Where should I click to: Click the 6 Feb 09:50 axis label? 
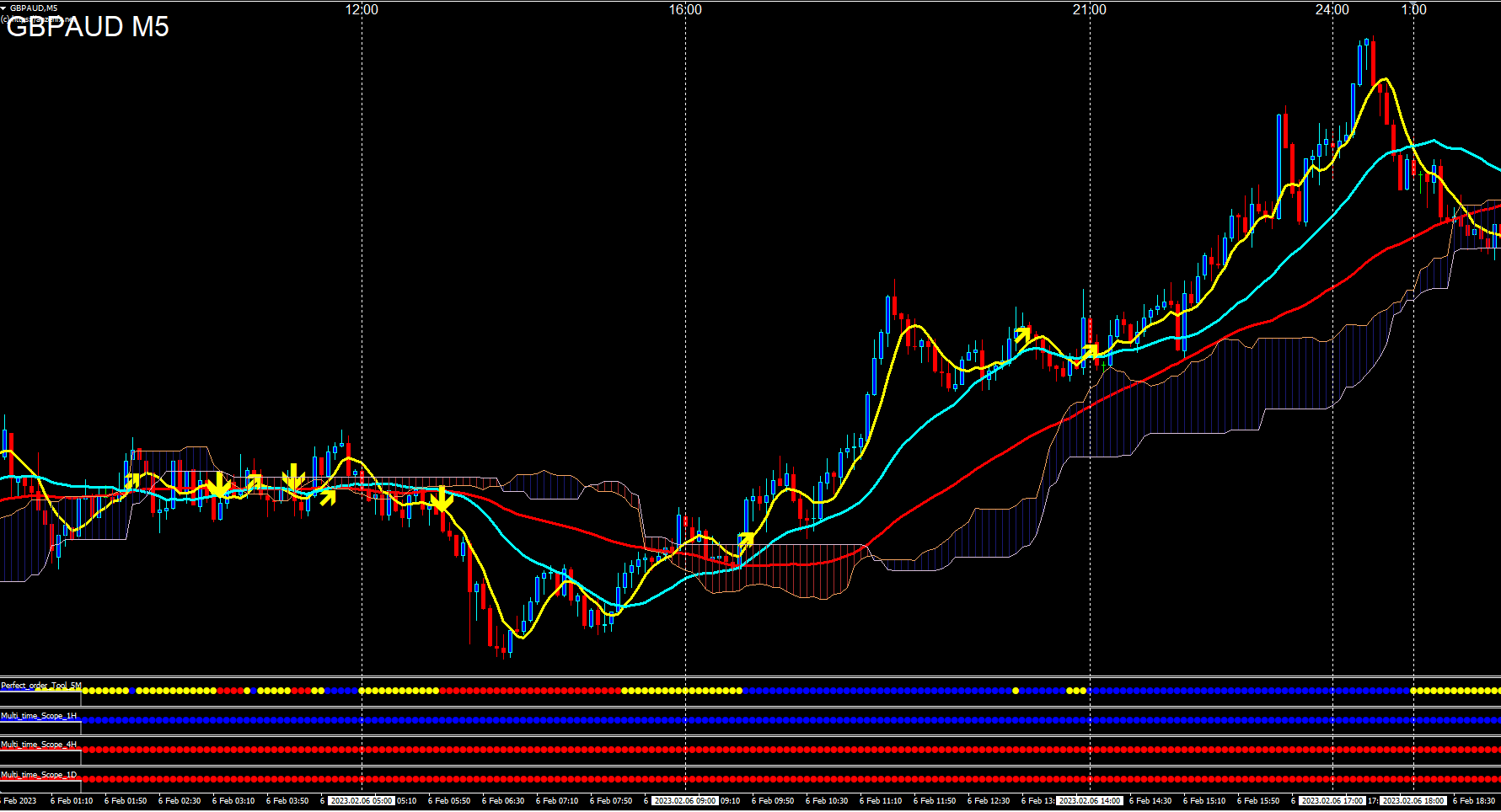point(773,801)
